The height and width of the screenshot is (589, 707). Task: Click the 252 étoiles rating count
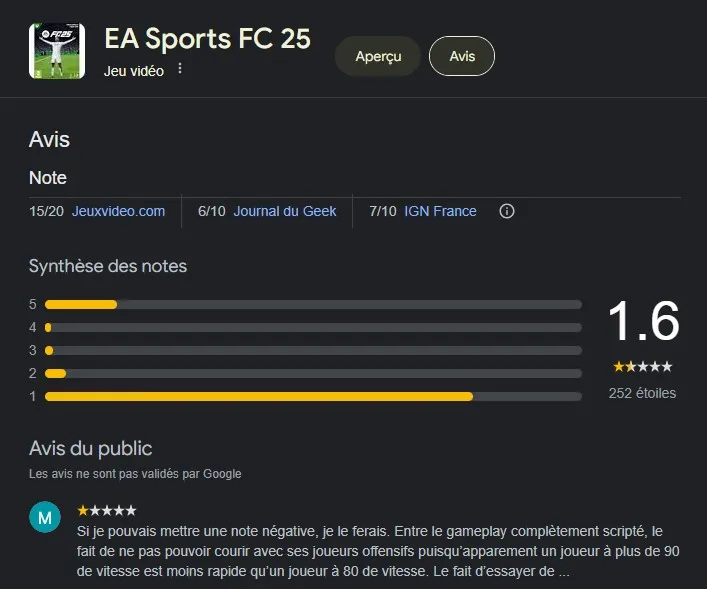pos(642,393)
